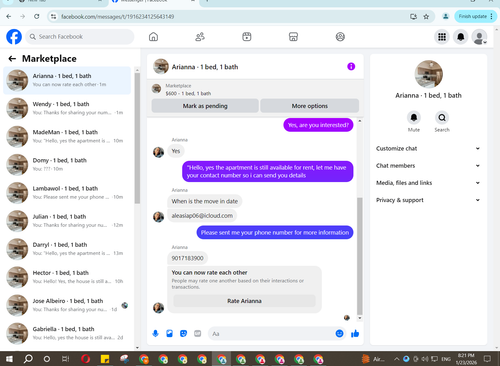This screenshot has width=500, height=366.
Task: Select the Darryl - 1 bed, 1 bath conversation
Action: 67,249
